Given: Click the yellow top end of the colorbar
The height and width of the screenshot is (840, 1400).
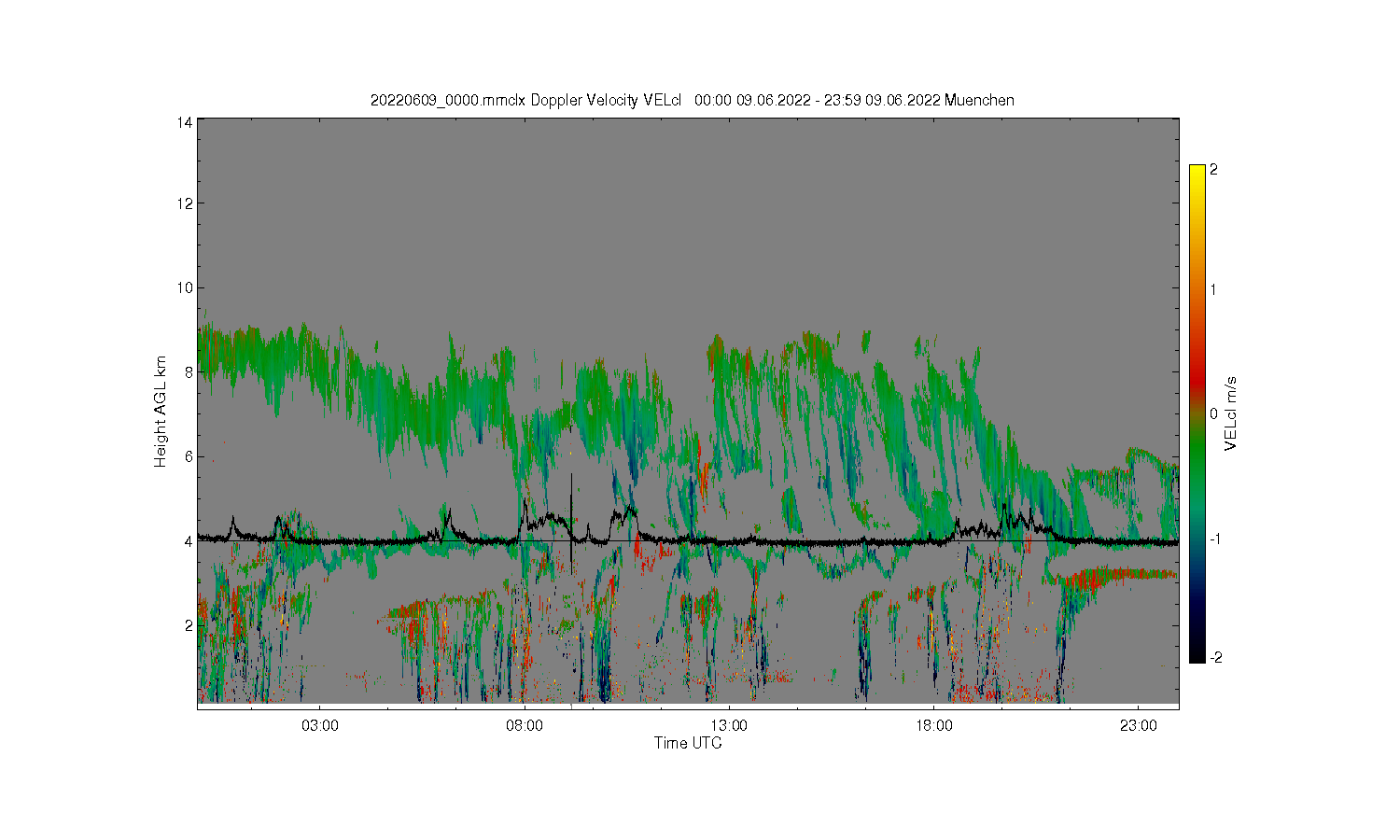Looking at the screenshot, I should (x=1197, y=174).
